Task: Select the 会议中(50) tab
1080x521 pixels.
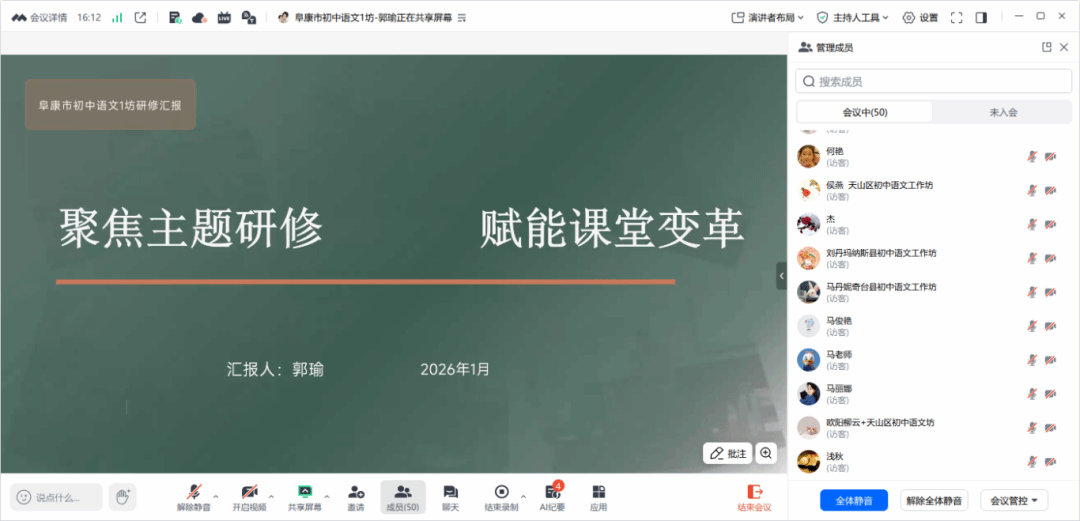Action: (x=865, y=112)
